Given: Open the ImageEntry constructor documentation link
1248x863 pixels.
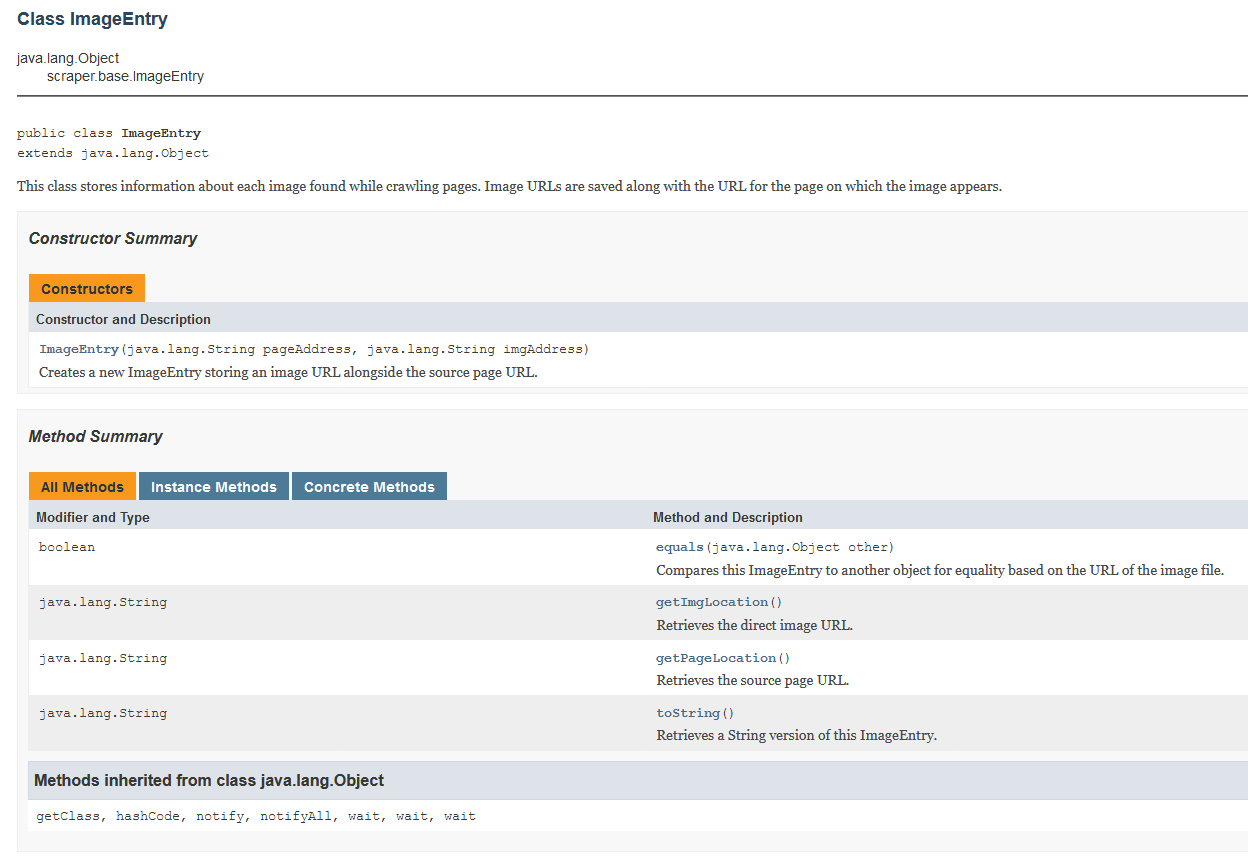Looking at the screenshot, I should pos(78,349).
